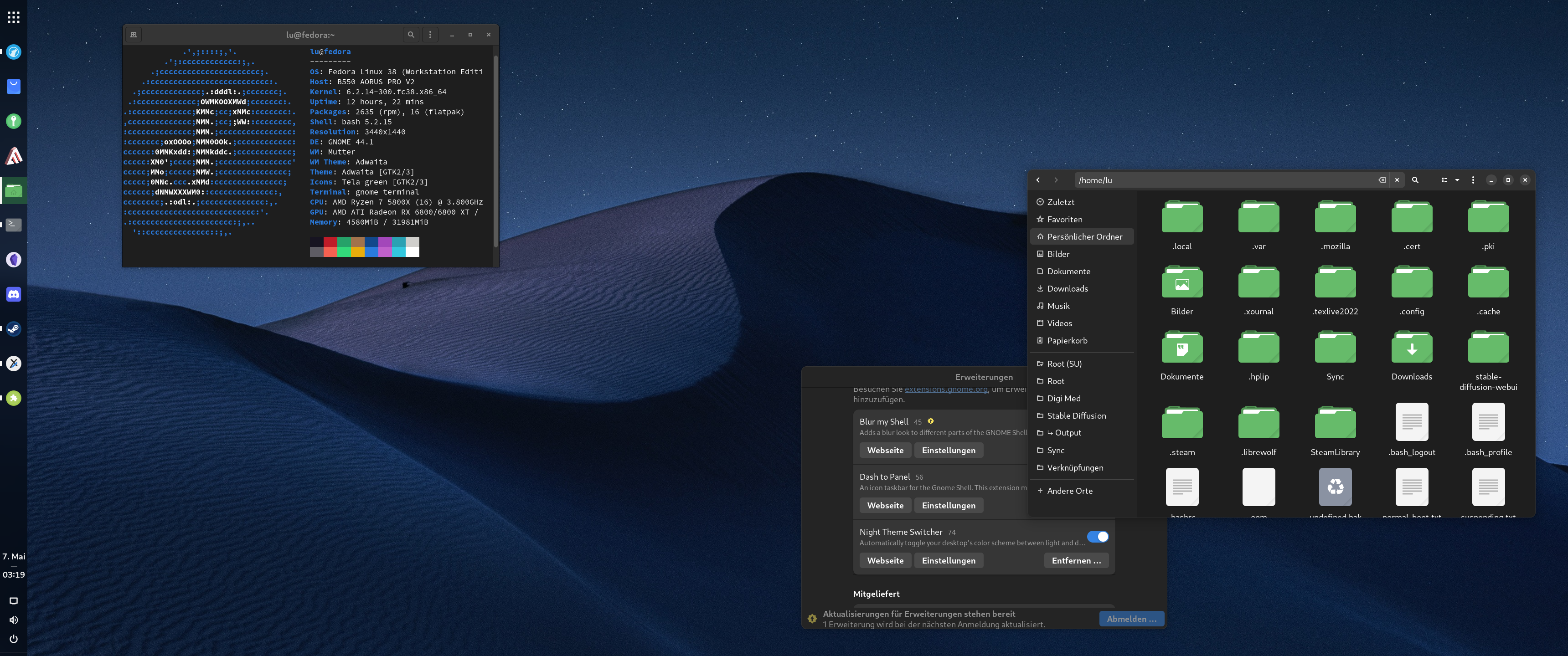Viewport: 1568px width, 656px height.
Task: Click Entfernen for Night Theme Switcher
Action: click(1076, 560)
